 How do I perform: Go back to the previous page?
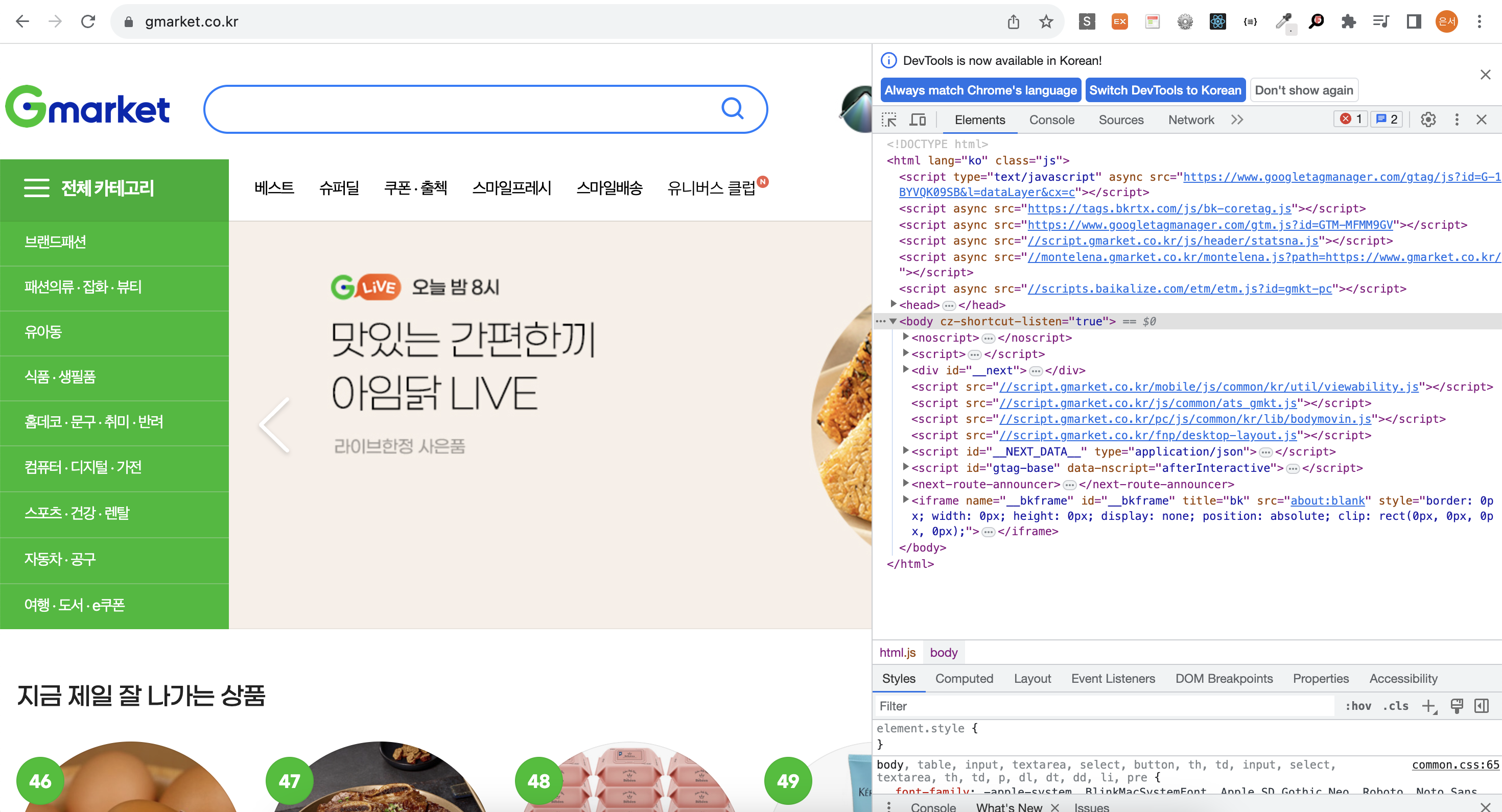tap(22, 21)
